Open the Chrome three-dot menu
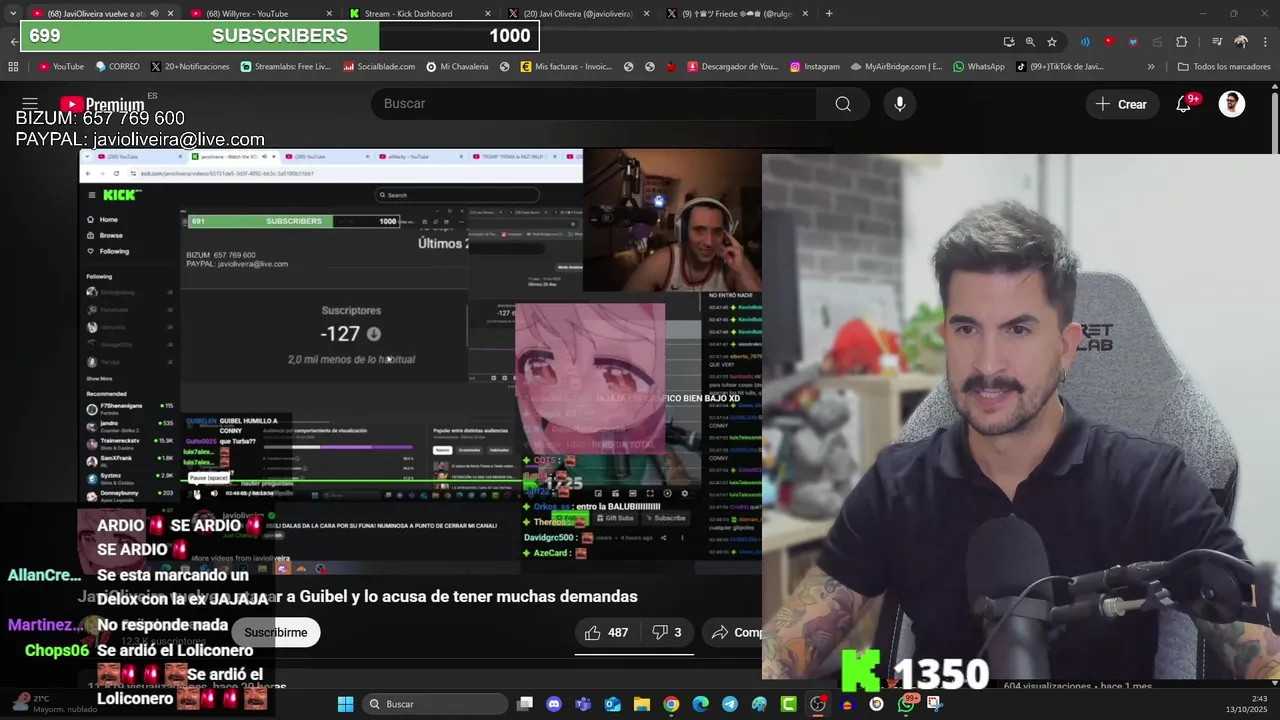Image resolution: width=1280 pixels, height=720 pixels. click(1266, 42)
